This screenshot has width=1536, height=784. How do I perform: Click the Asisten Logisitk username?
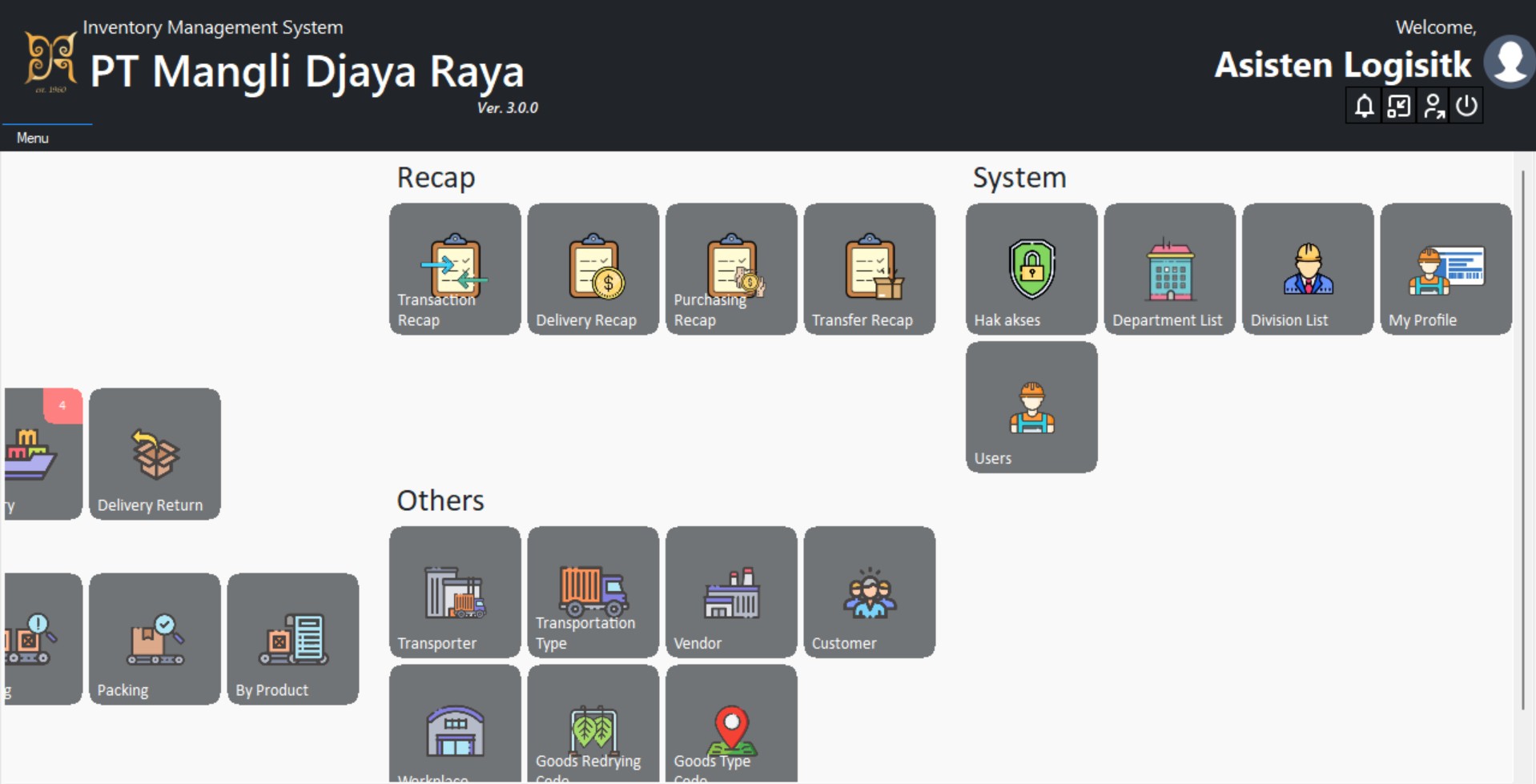coord(1342,65)
